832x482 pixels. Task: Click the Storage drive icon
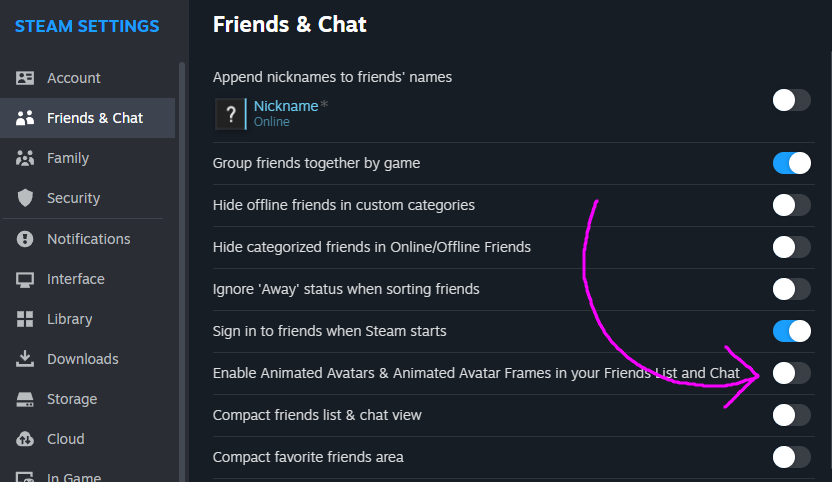tap(26, 399)
